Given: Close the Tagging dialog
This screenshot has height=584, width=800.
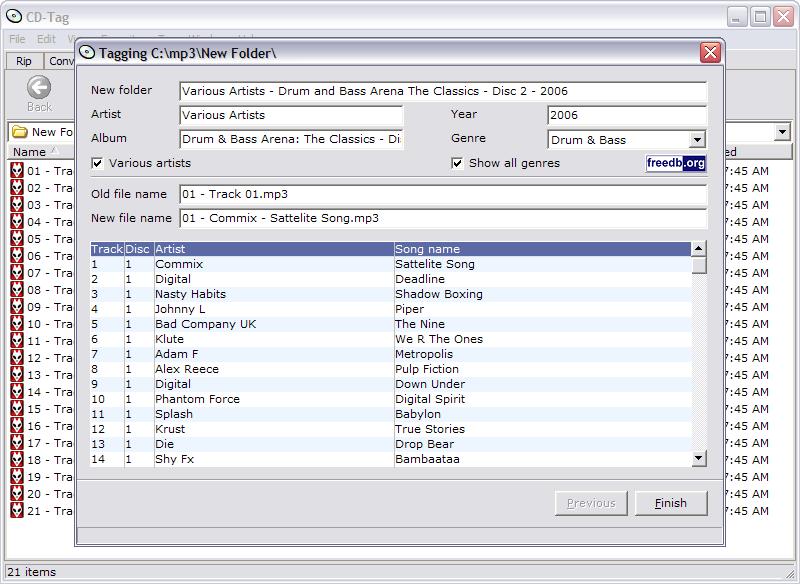Looking at the screenshot, I should 710,53.
